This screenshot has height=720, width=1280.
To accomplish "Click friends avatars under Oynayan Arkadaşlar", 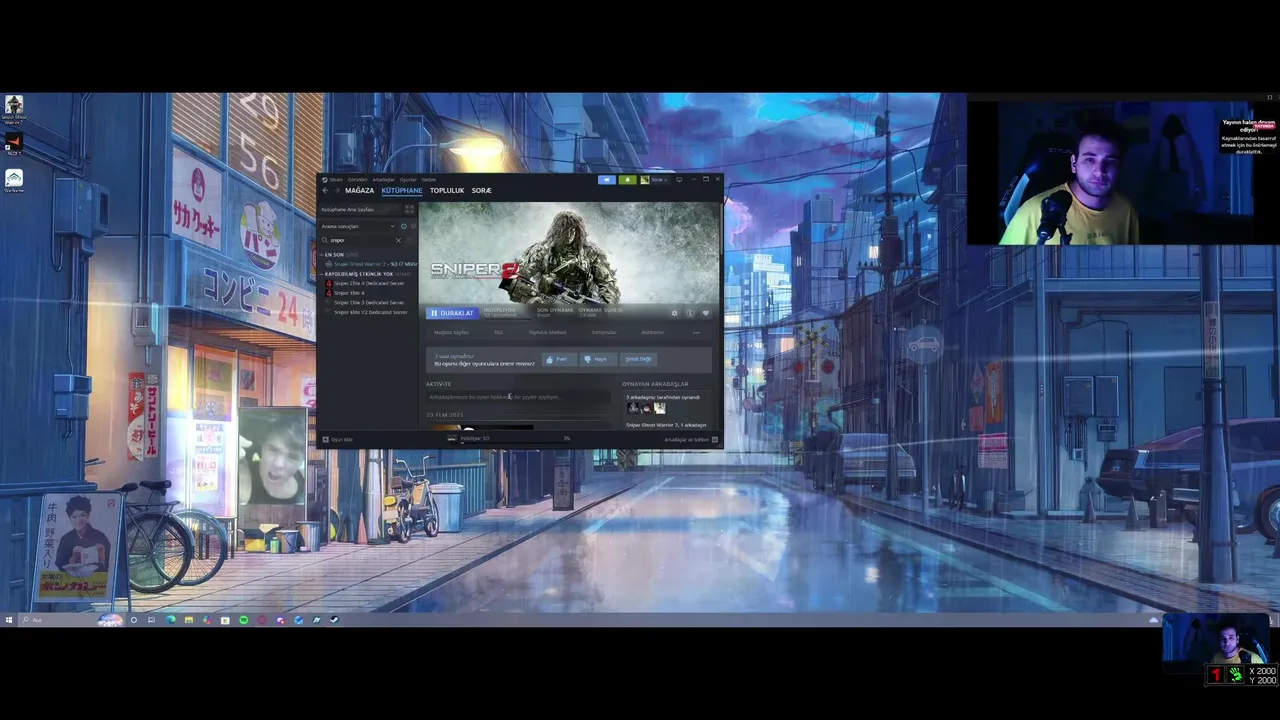I will (x=646, y=408).
